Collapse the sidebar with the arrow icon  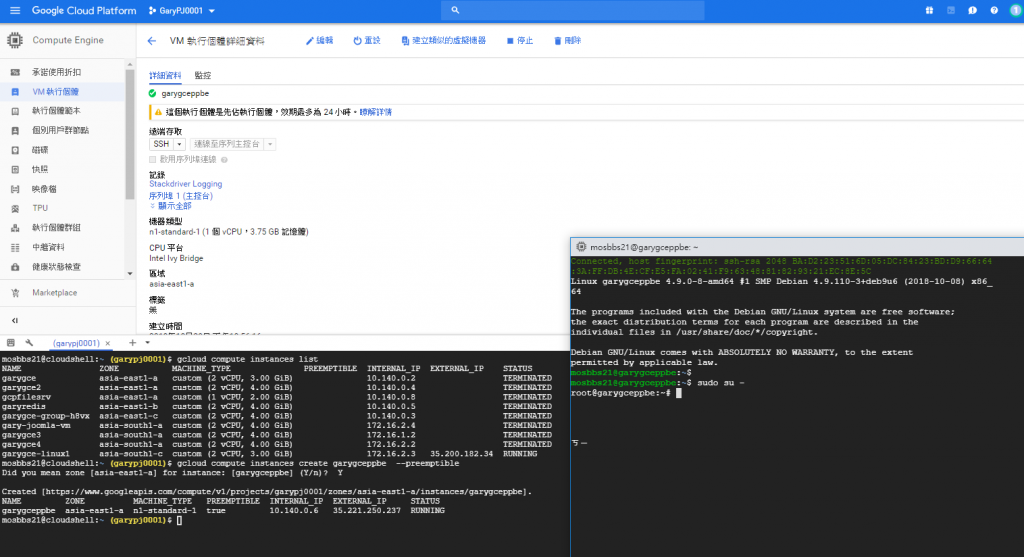[x=15, y=321]
